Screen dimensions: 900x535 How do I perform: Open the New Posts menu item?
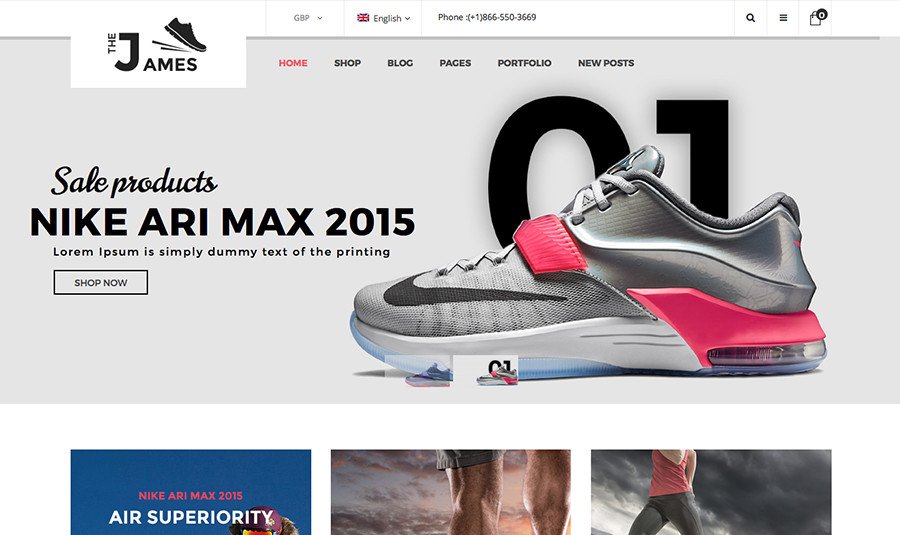606,63
